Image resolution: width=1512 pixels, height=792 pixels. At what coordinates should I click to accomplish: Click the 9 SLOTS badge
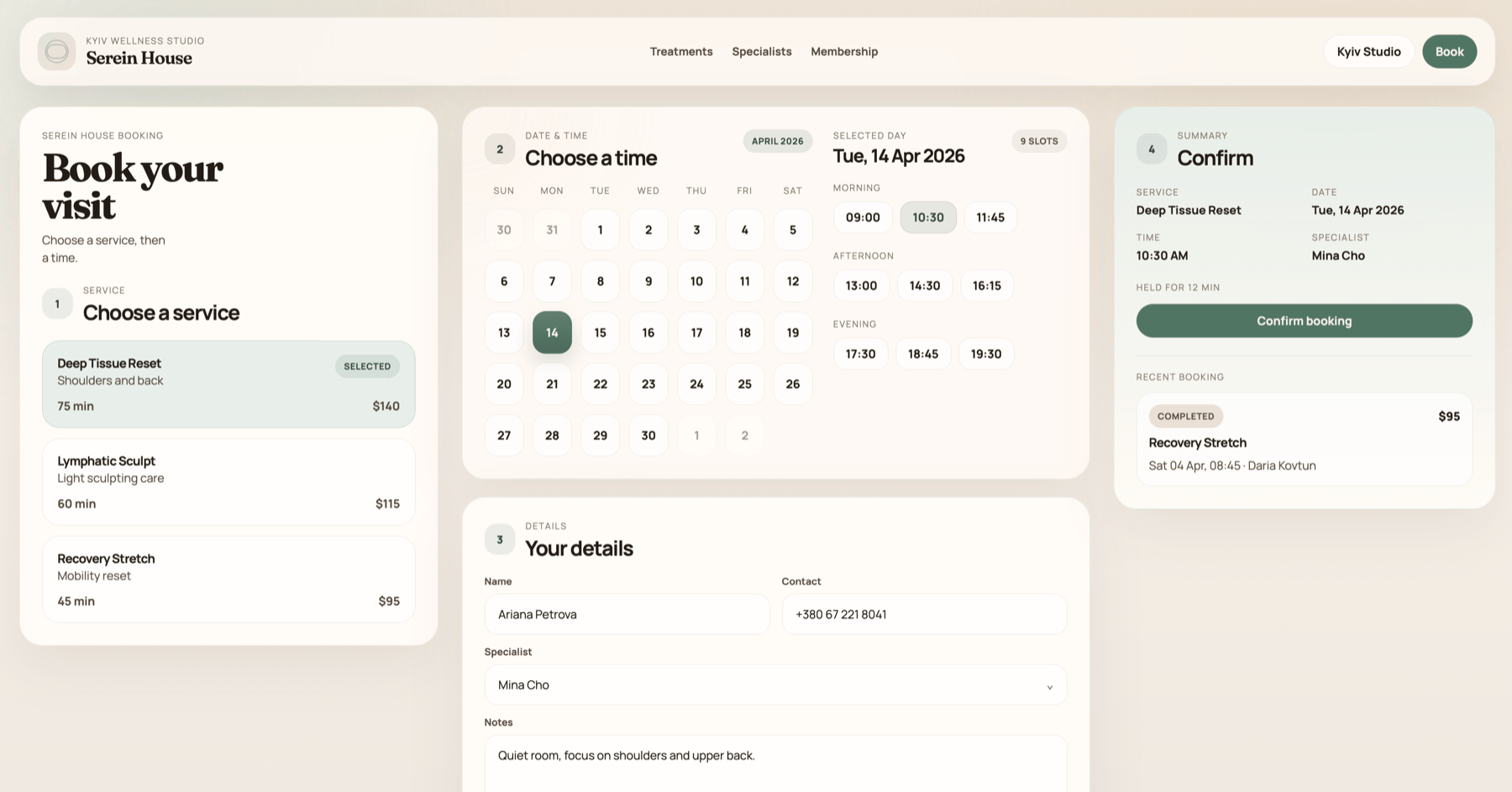coord(1039,141)
